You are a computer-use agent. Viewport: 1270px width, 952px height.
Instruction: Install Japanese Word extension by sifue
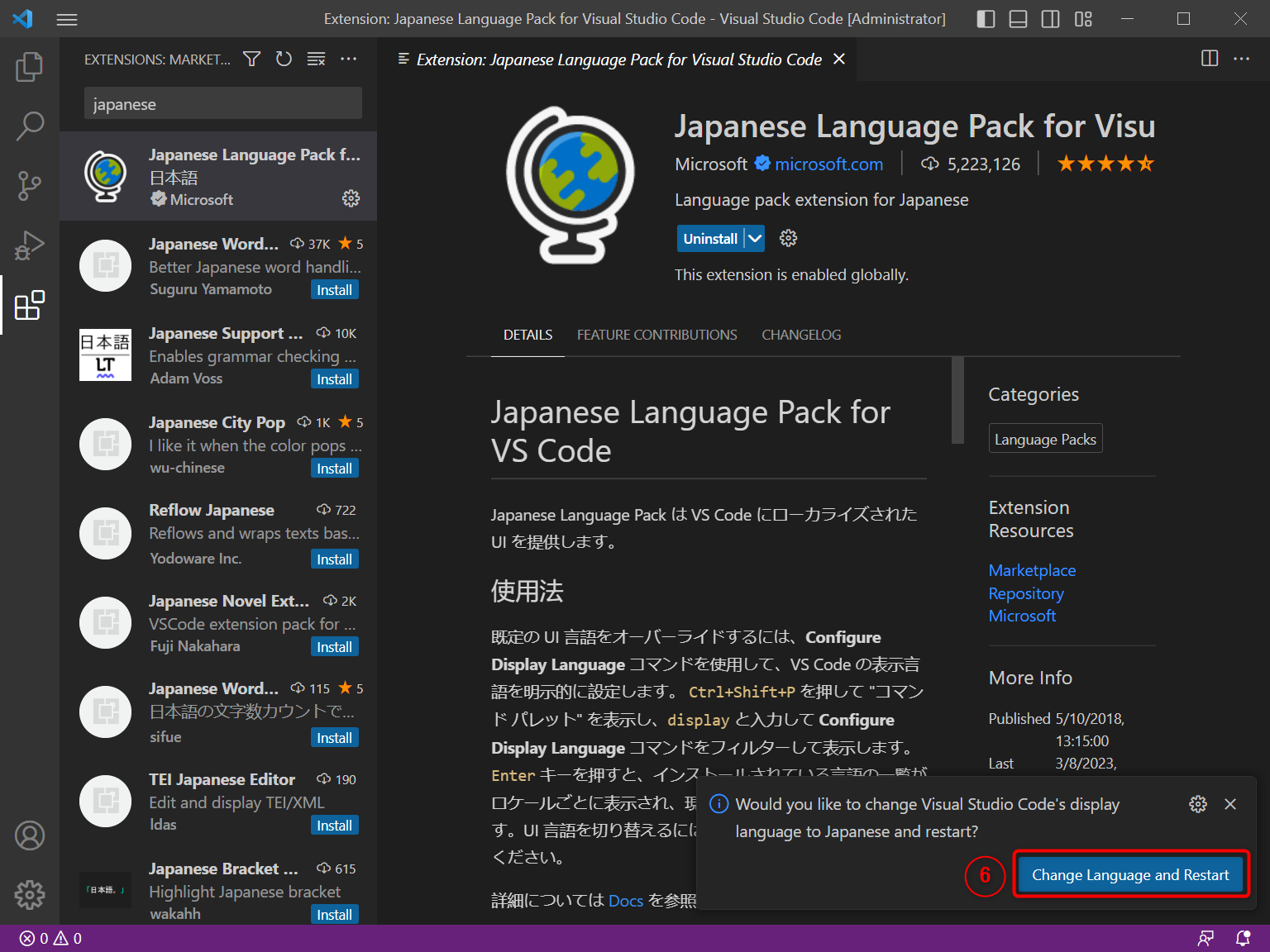coord(334,738)
